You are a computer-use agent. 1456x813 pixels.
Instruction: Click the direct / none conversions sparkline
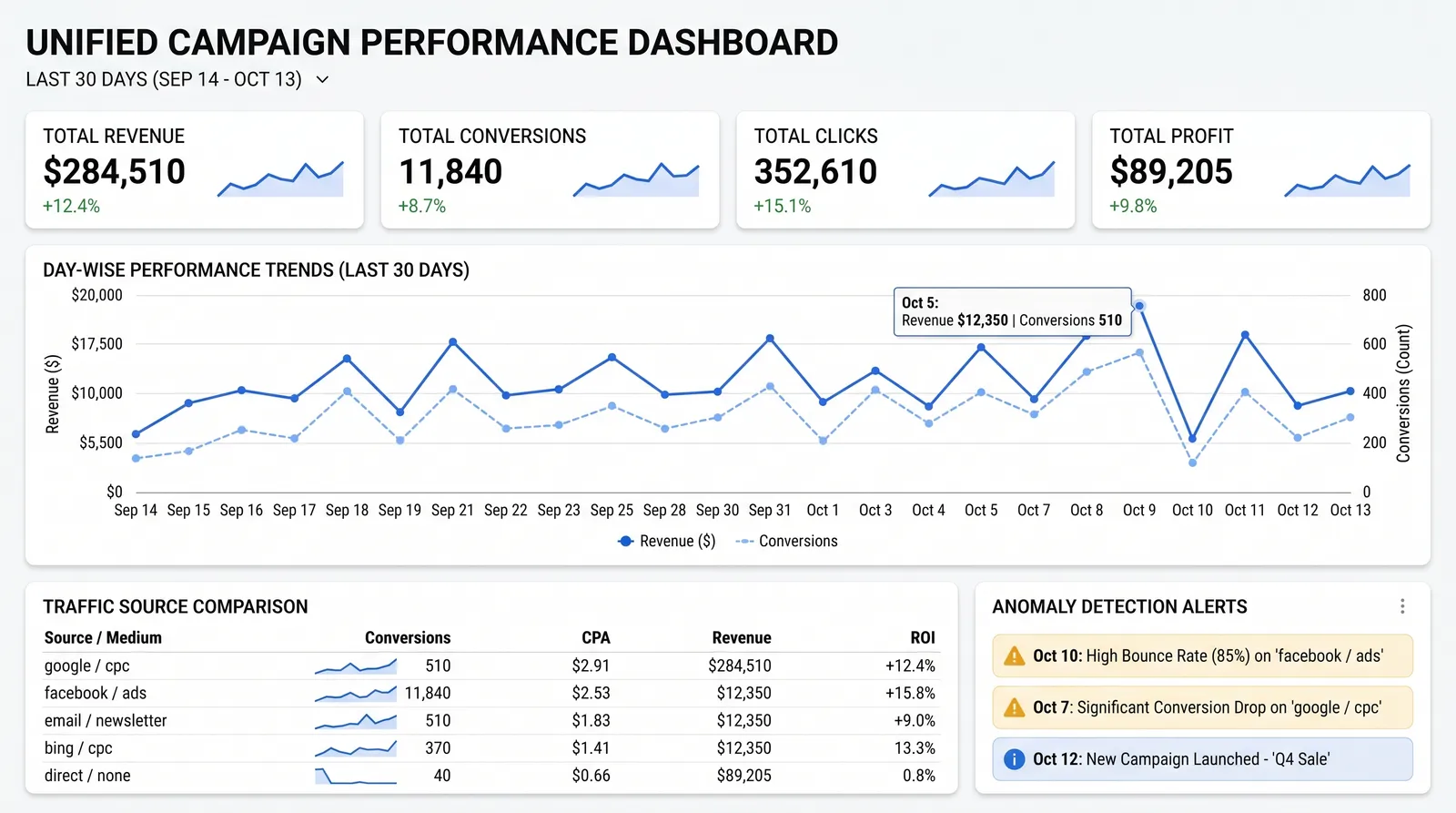coord(356,776)
